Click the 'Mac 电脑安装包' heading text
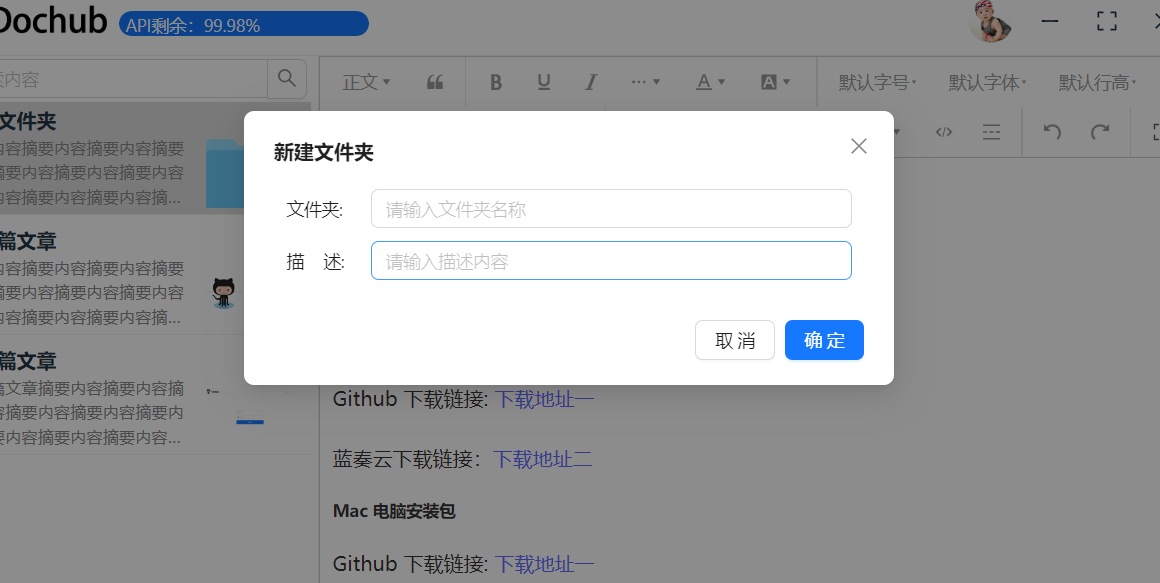Image resolution: width=1160 pixels, height=583 pixels. click(394, 511)
